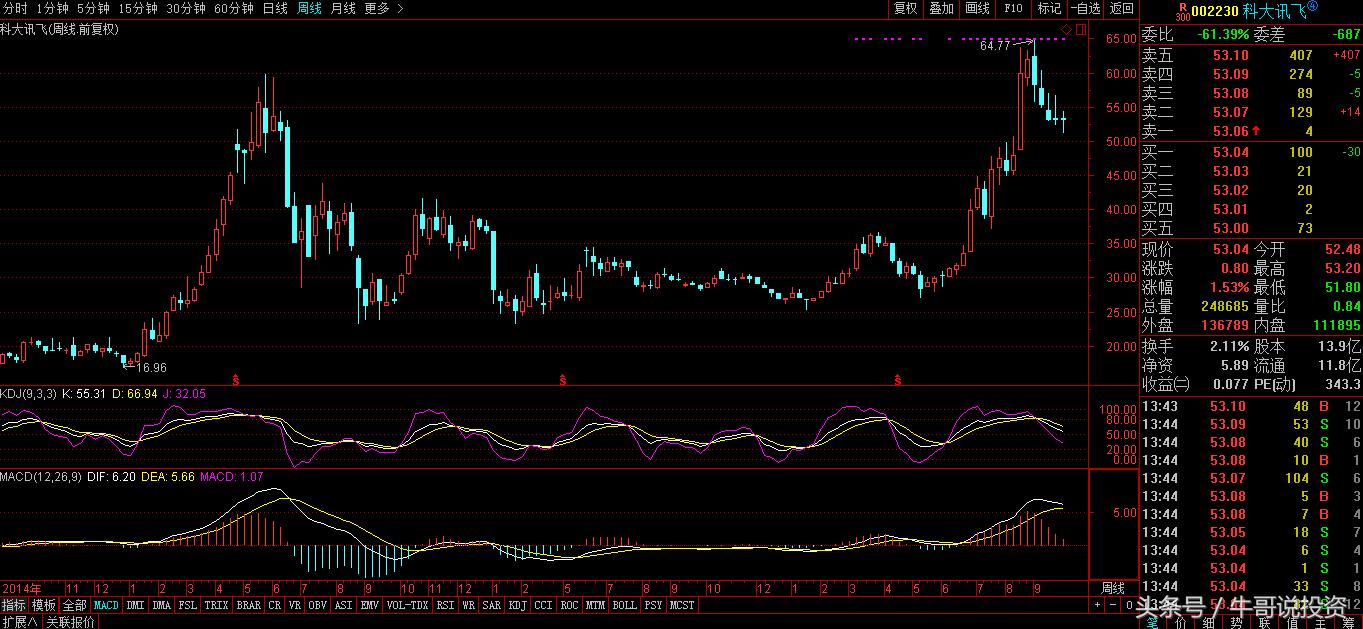Viewport: 1363px width, 629px height.
Task: Toggle 叠加 overlay comparison
Action: 941,8
